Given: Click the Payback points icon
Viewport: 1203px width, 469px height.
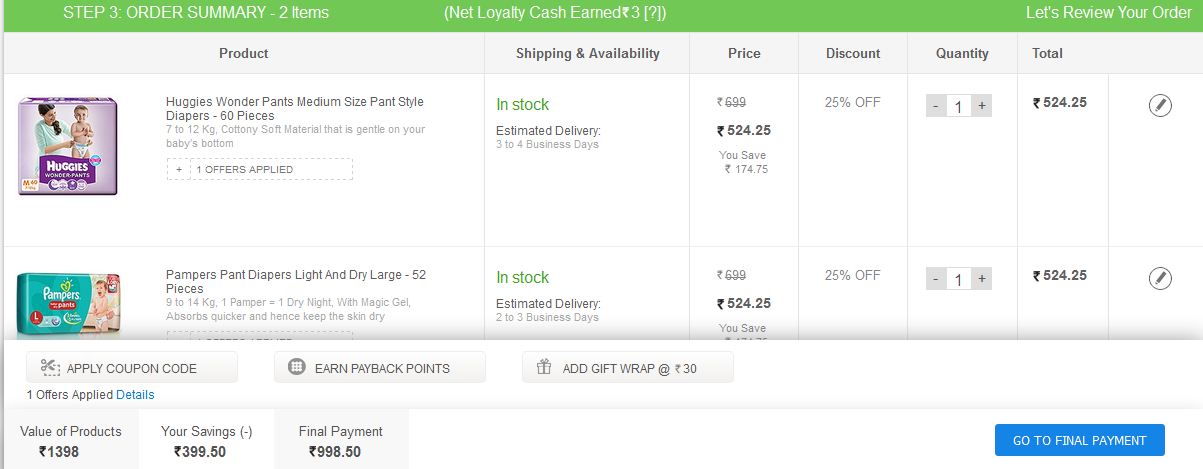Looking at the screenshot, I should 296,368.
